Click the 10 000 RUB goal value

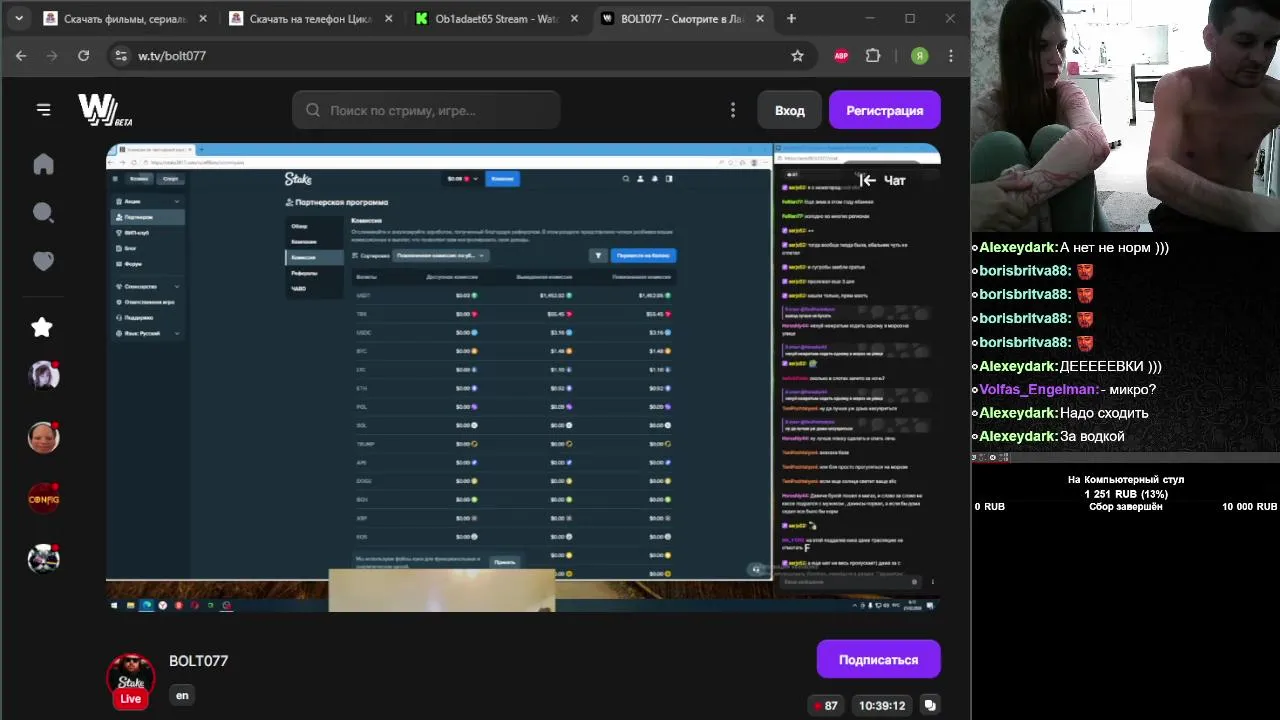click(x=1249, y=507)
